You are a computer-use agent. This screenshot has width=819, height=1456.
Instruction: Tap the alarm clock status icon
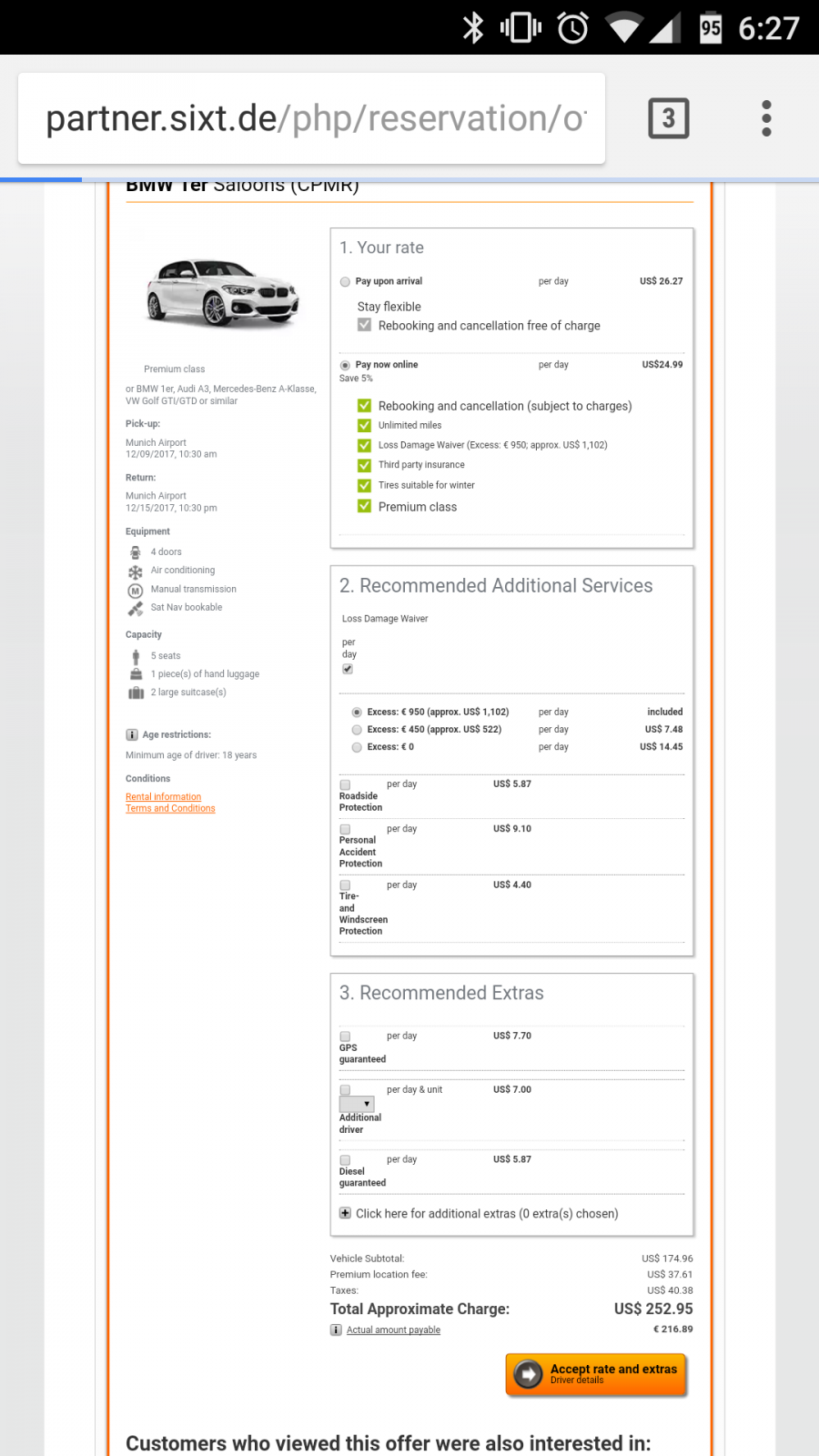pos(572,27)
